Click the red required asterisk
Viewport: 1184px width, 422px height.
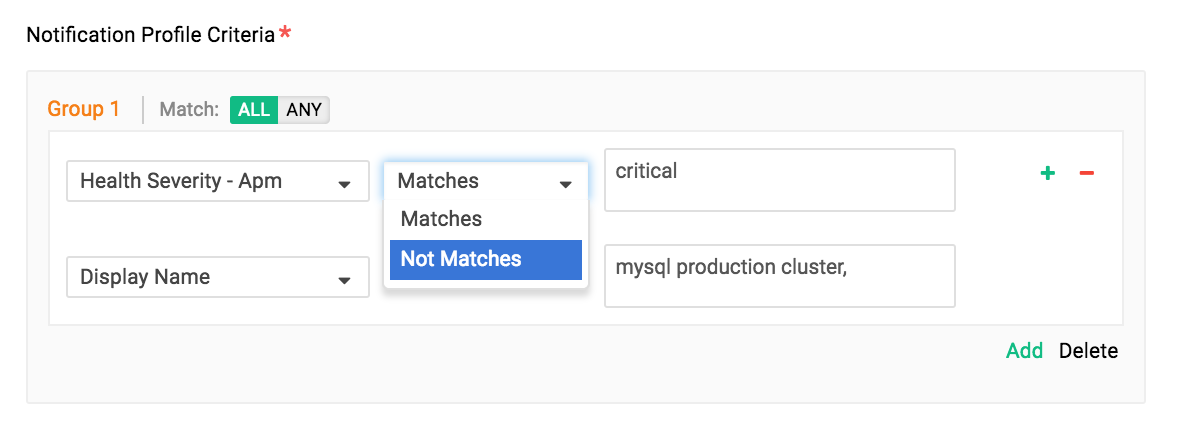285,32
